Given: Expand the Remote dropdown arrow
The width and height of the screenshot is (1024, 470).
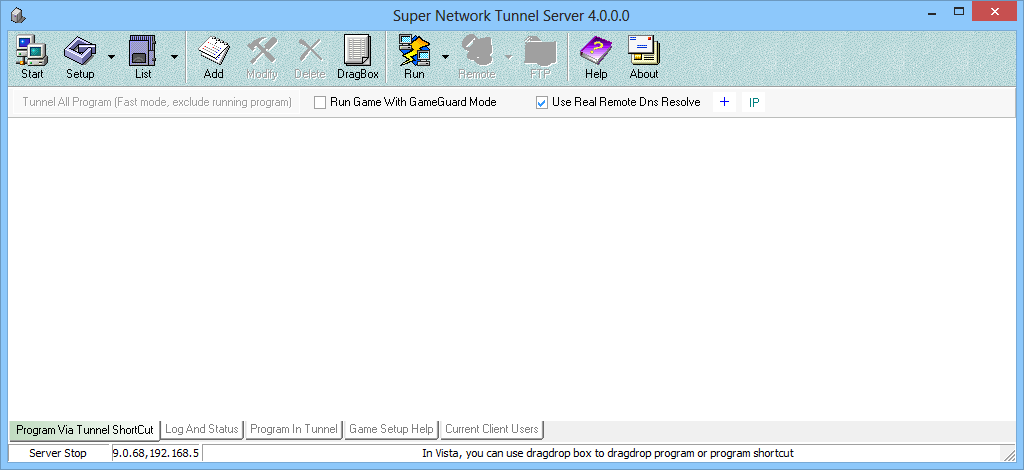Looking at the screenshot, I should pos(507,57).
